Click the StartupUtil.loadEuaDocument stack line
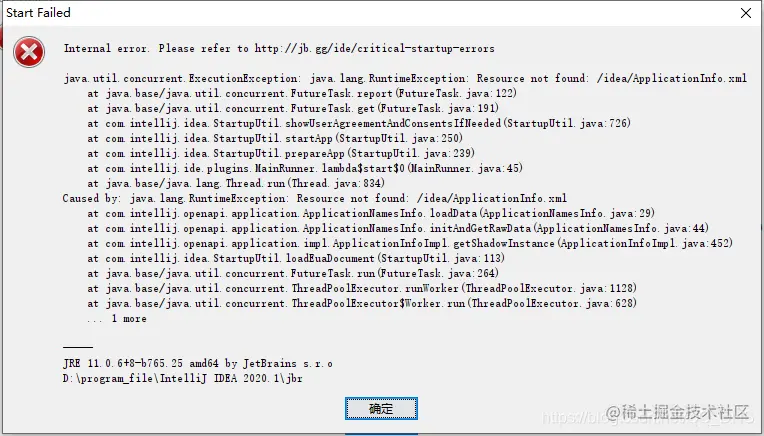764x436 pixels. [296, 259]
